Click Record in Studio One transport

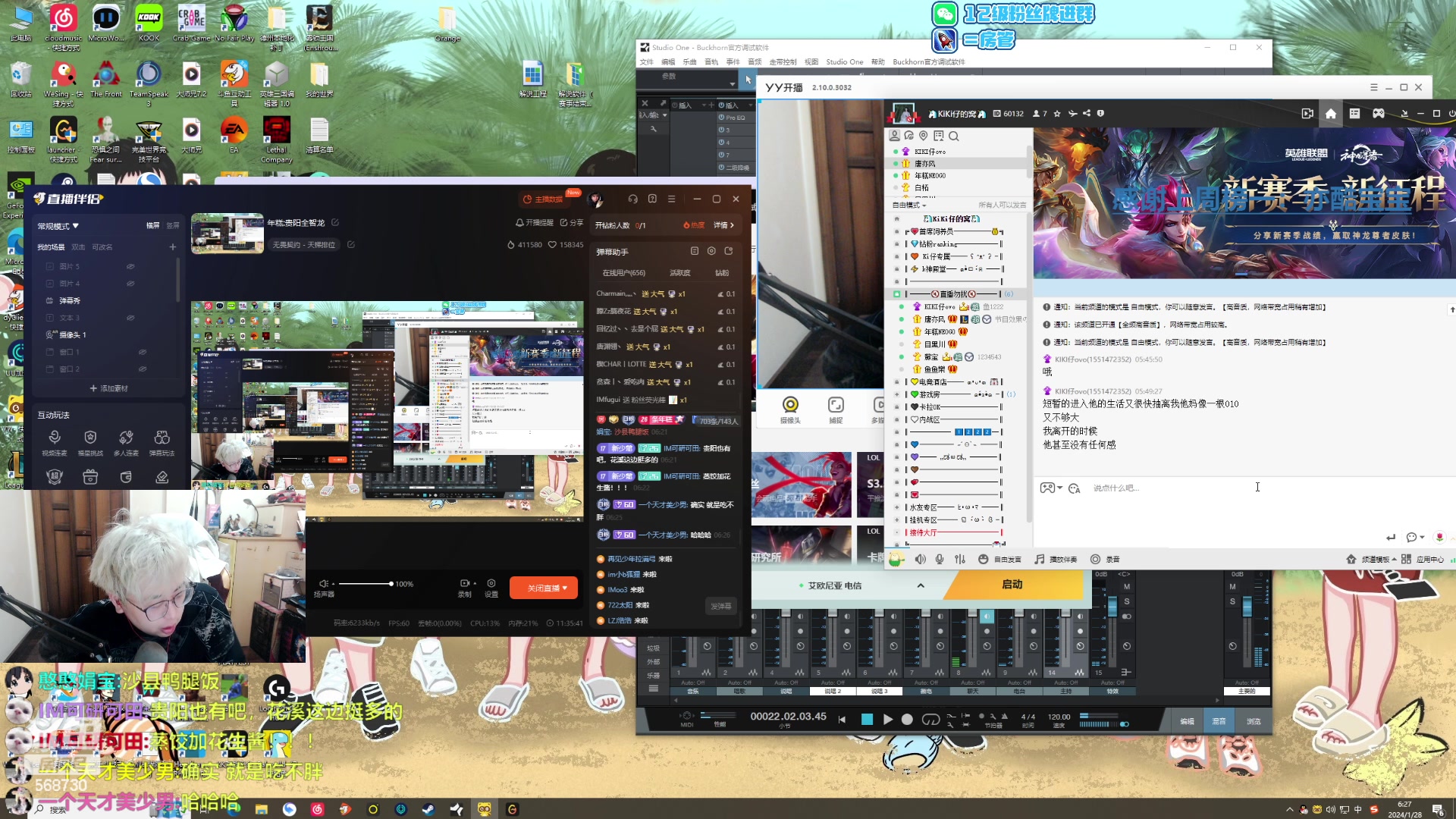point(907,719)
